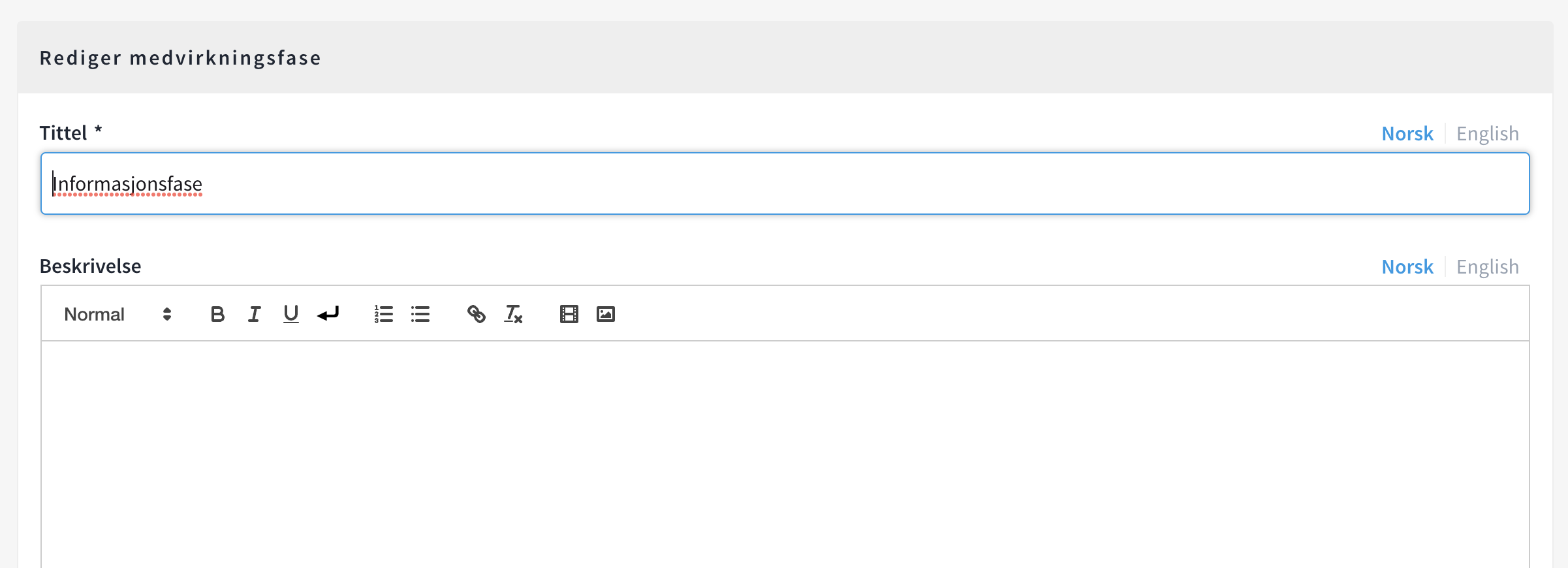Start a bulleted list
This screenshot has width=1568, height=568.
coord(420,315)
